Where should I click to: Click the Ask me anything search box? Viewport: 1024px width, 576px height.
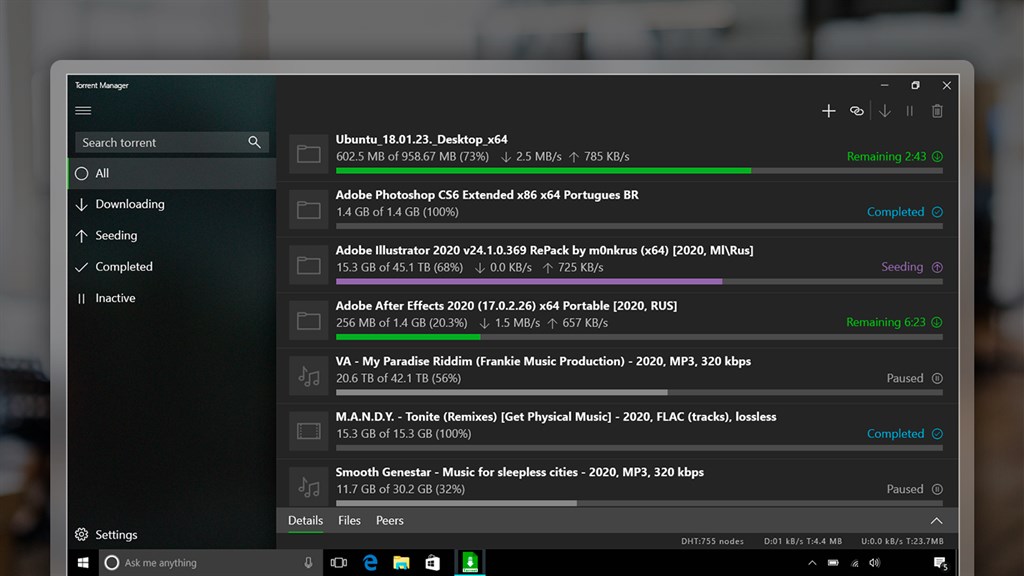[209, 562]
